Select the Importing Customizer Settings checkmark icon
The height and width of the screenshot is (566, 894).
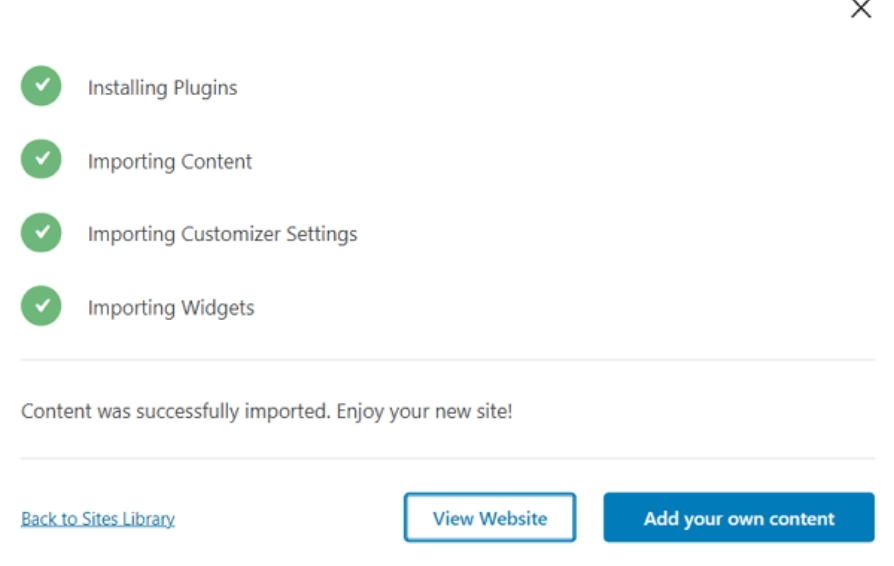tap(41, 232)
